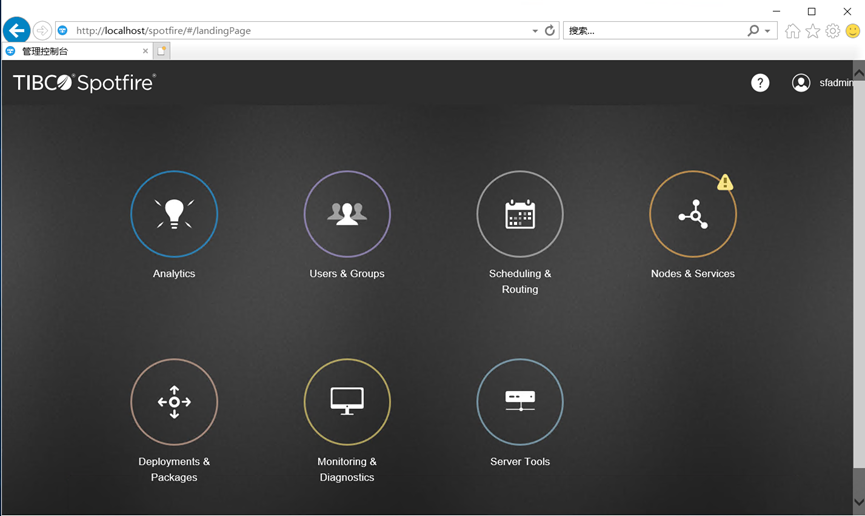Image resolution: width=865 pixels, height=516 pixels.
Task: Open Nodes & Services network icon
Action: tap(693, 214)
